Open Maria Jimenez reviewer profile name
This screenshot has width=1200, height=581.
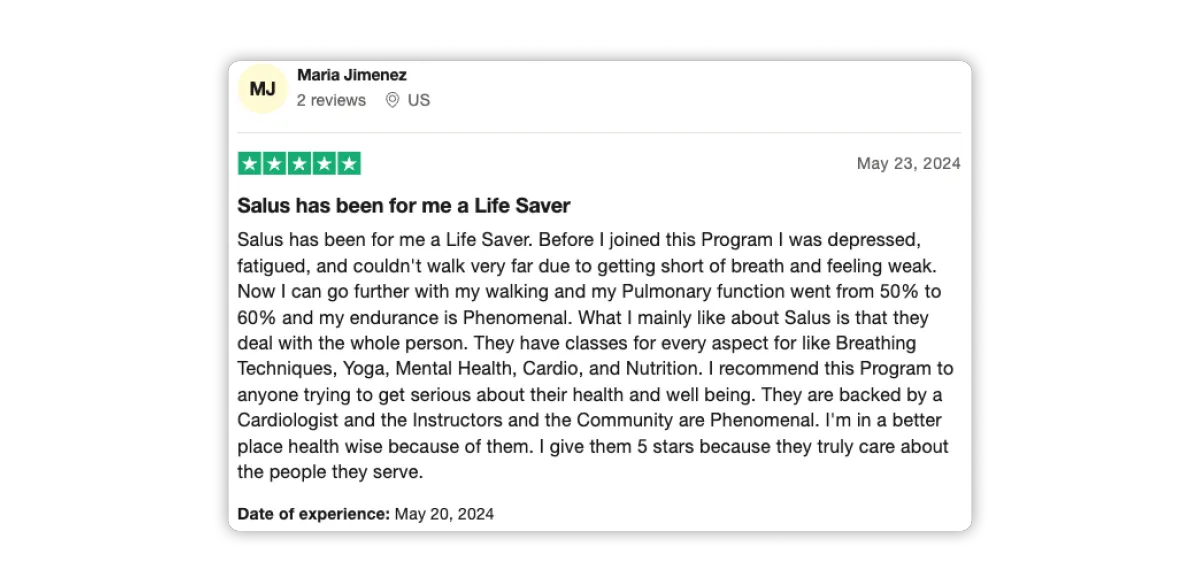pos(352,75)
